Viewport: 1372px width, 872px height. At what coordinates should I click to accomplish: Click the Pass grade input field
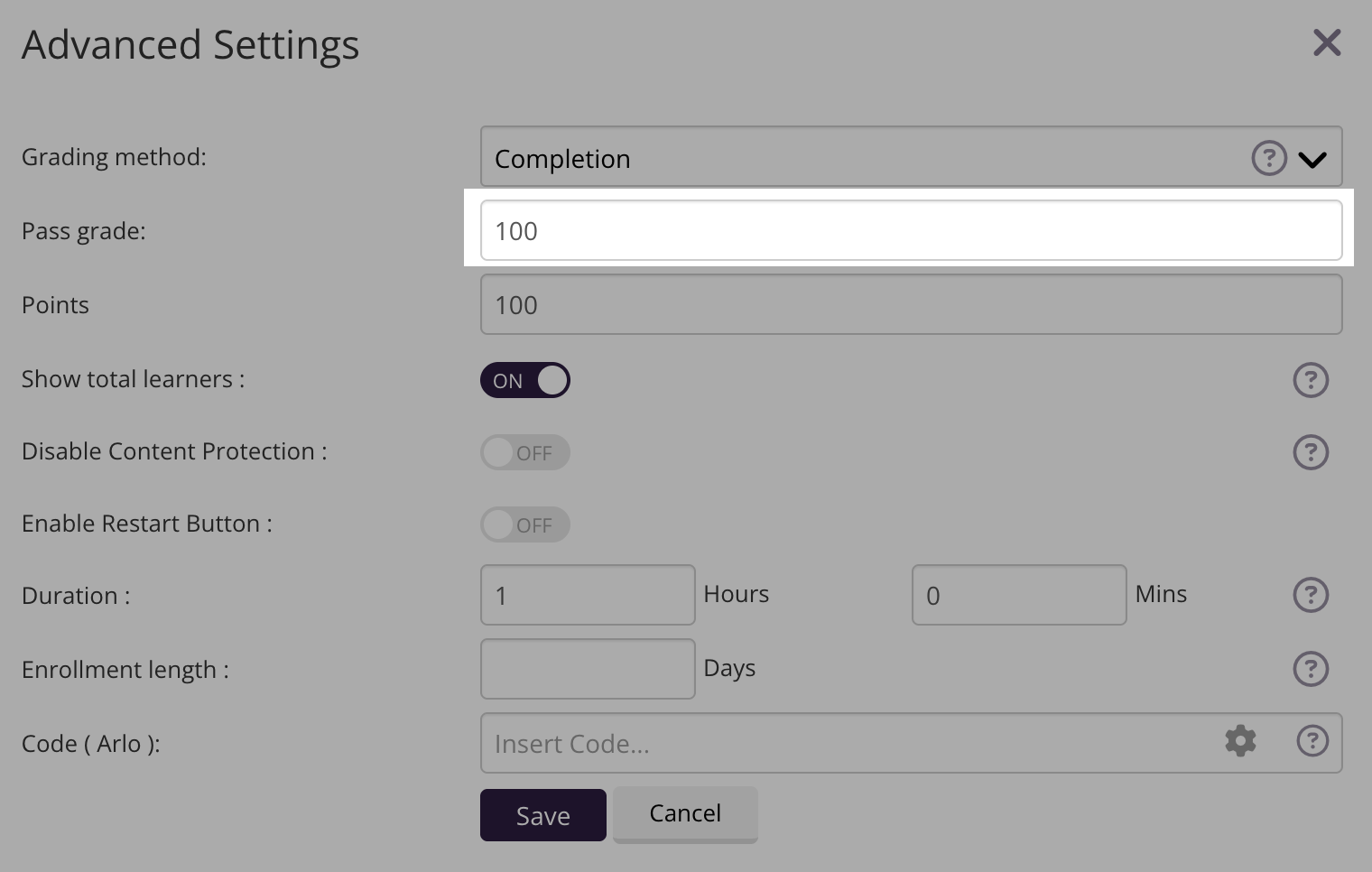pos(911,230)
